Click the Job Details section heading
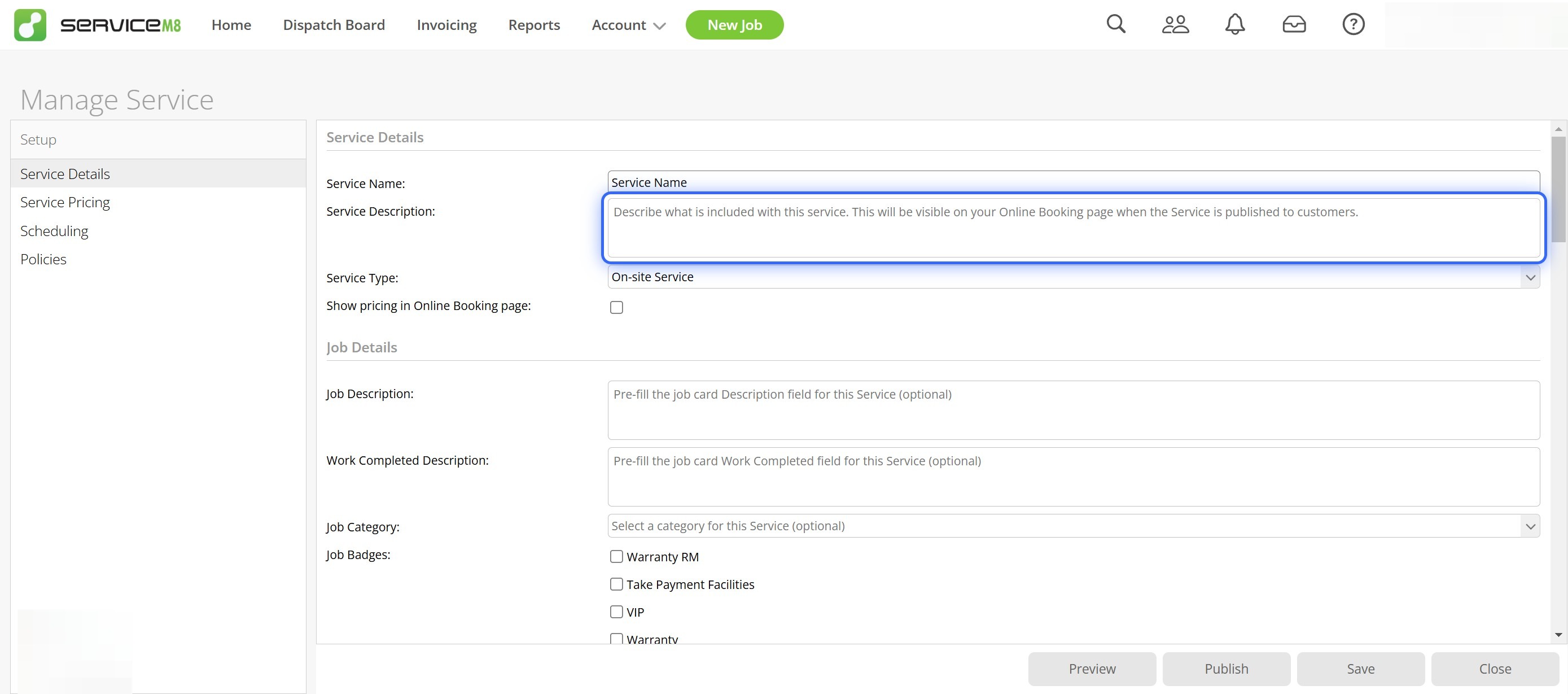The width and height of the screenshot is (1568, 694). [x=362, y=347]
